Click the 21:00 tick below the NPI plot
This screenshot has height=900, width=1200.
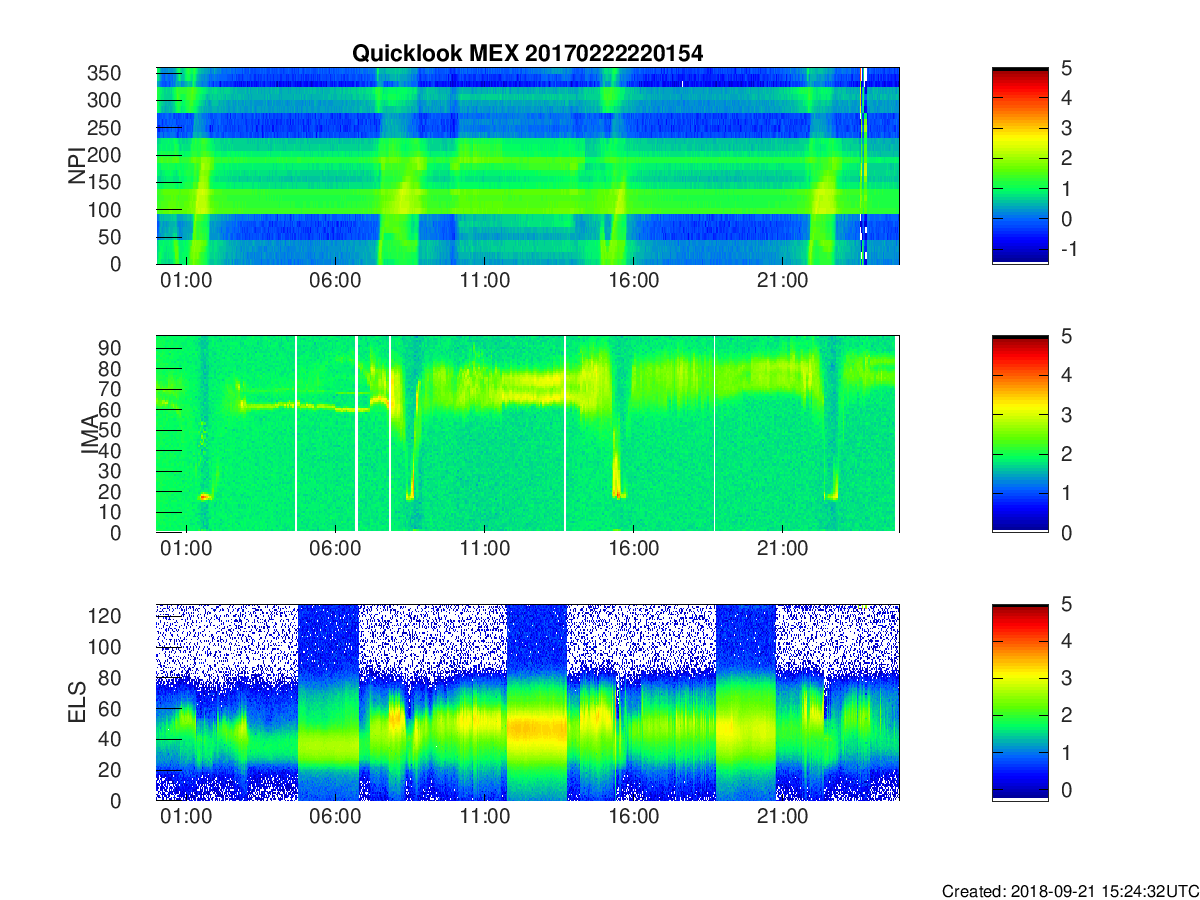tap(782, 281)
